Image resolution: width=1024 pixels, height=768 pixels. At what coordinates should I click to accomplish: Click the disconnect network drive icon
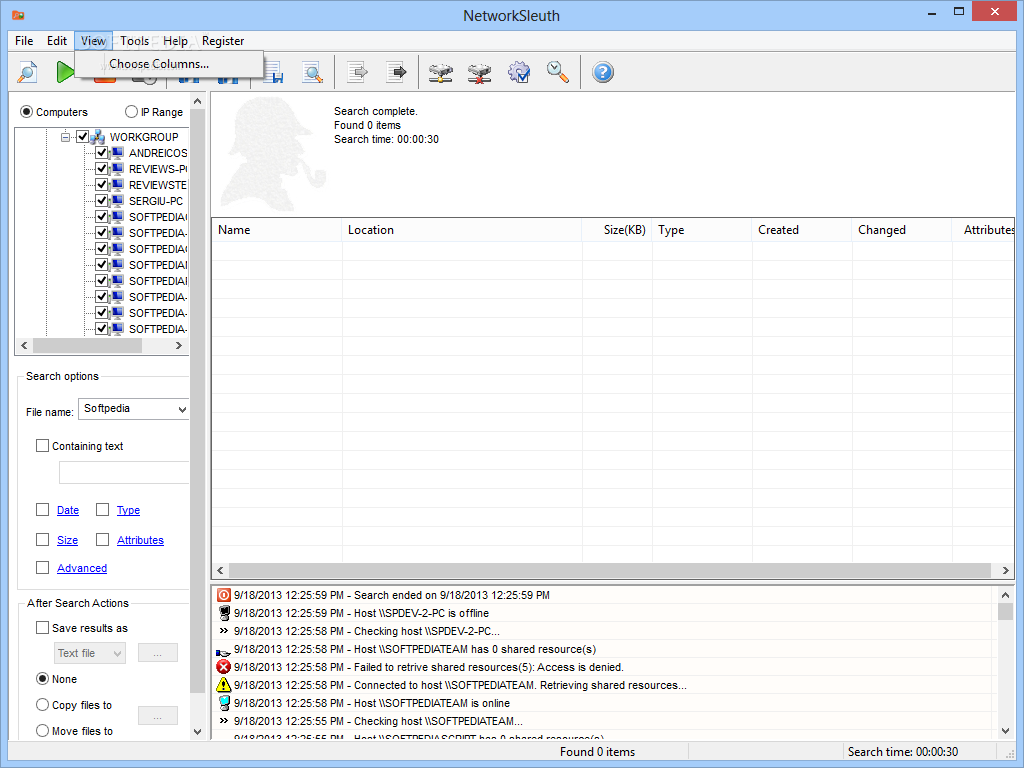click(479, 72)
